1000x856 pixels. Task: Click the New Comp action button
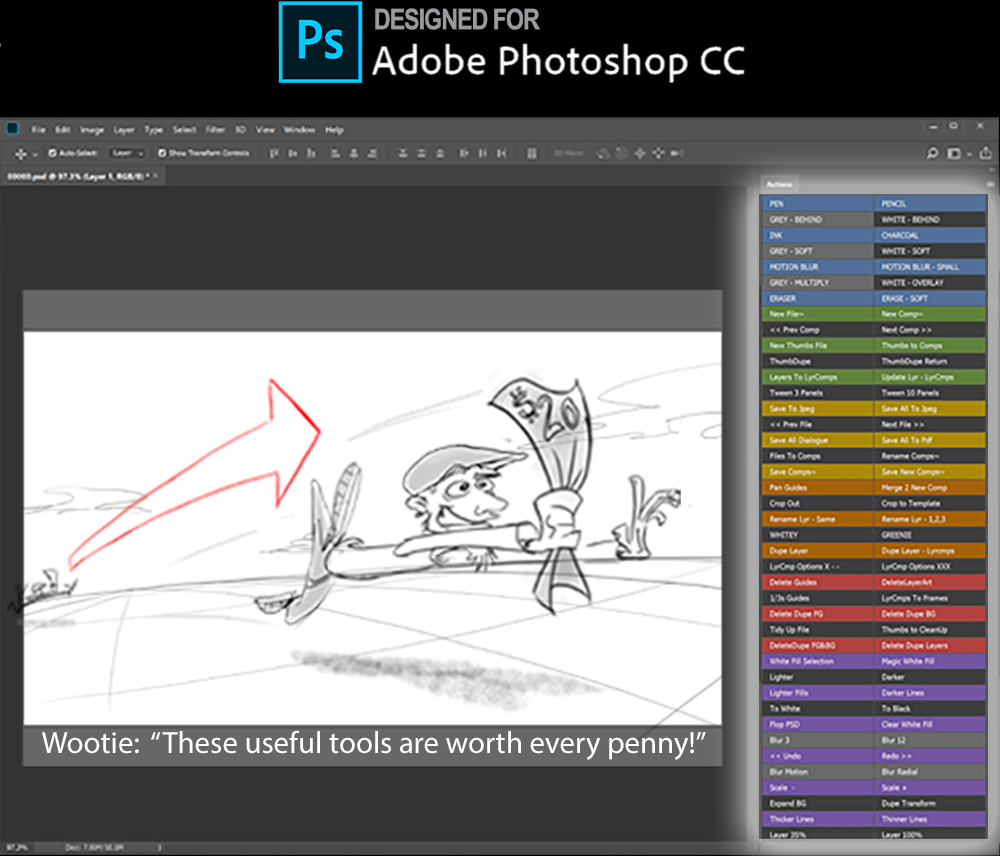(930, 314)
